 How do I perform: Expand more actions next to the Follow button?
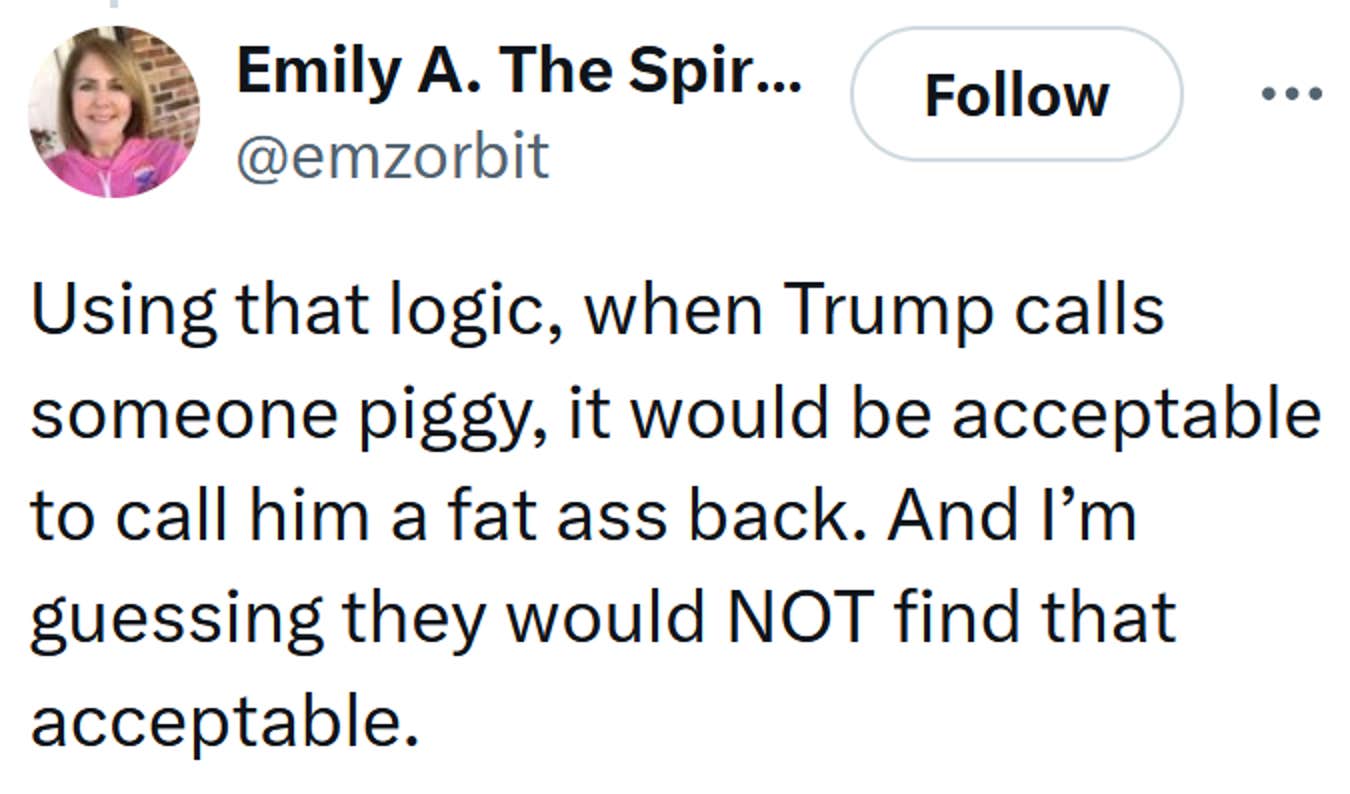pyautogui.click(x=1290, y=95)
